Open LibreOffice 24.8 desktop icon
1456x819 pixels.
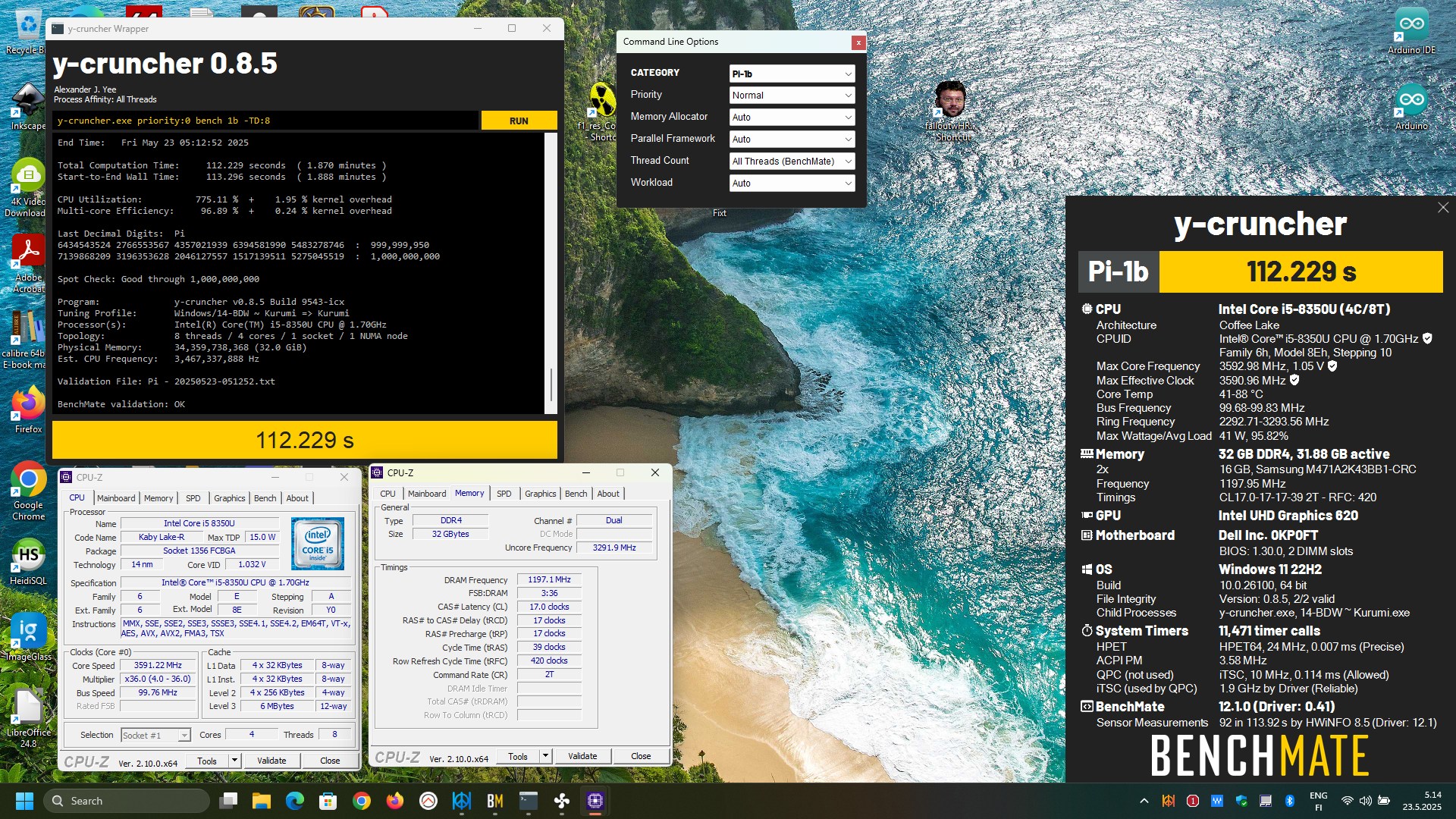coord(28,718)
